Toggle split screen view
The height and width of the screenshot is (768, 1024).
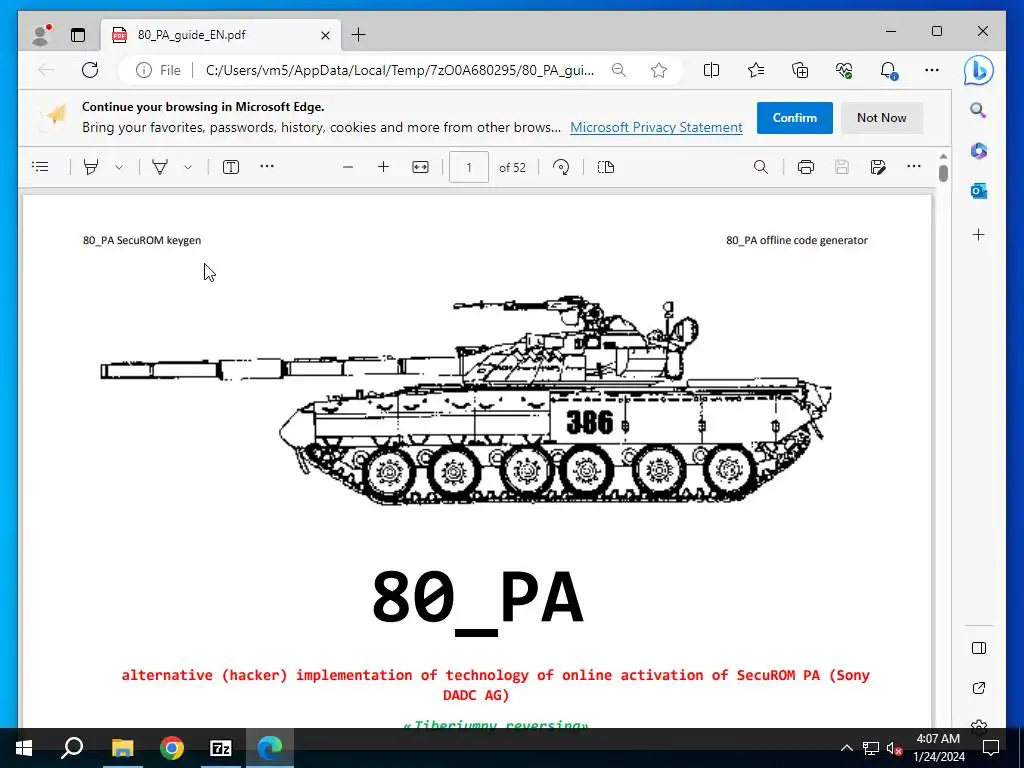coord(711,70)
